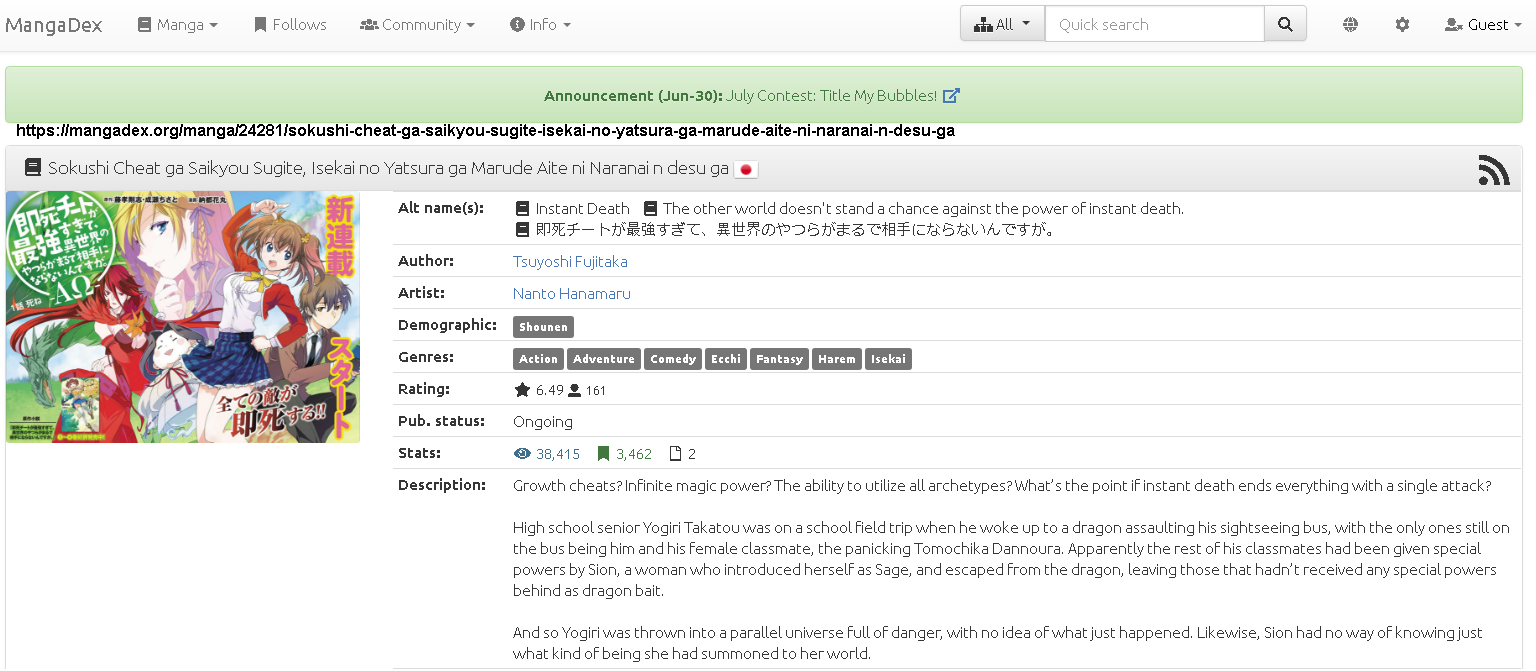The image size is (1536, 671).
Task: Open the settings gear icon
Action: click(1402, 25)
